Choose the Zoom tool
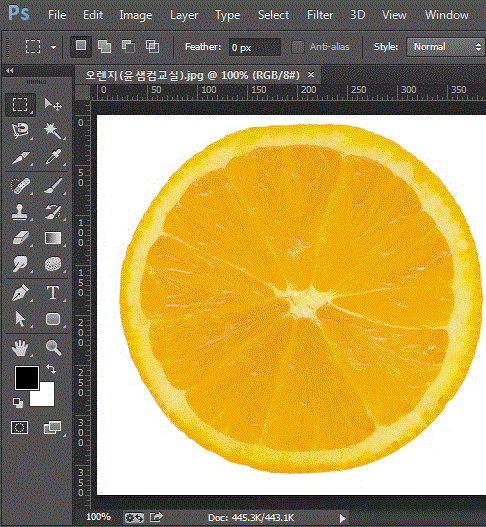The image size is (486, 527). pyautogui.click(x=53, y=347)
